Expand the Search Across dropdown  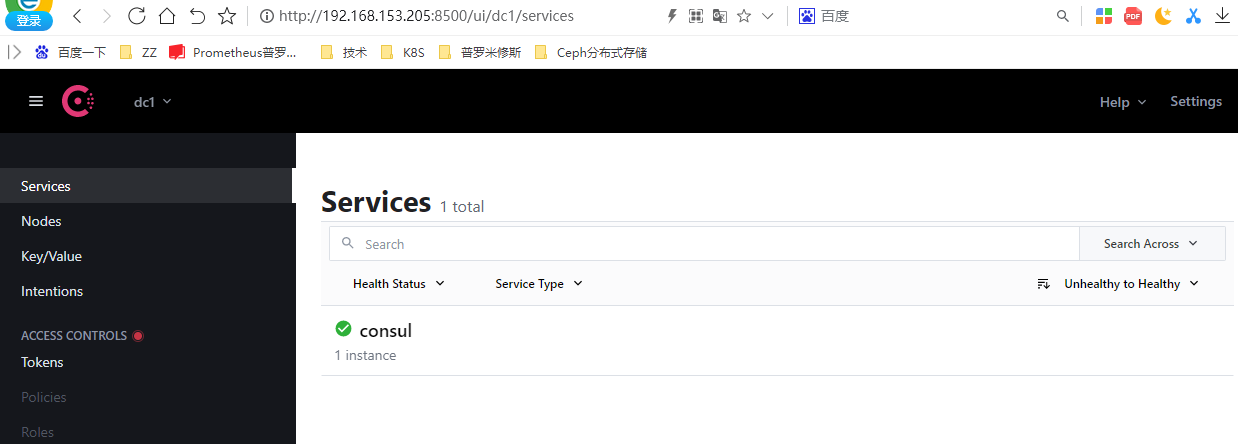coord(1152,243)
